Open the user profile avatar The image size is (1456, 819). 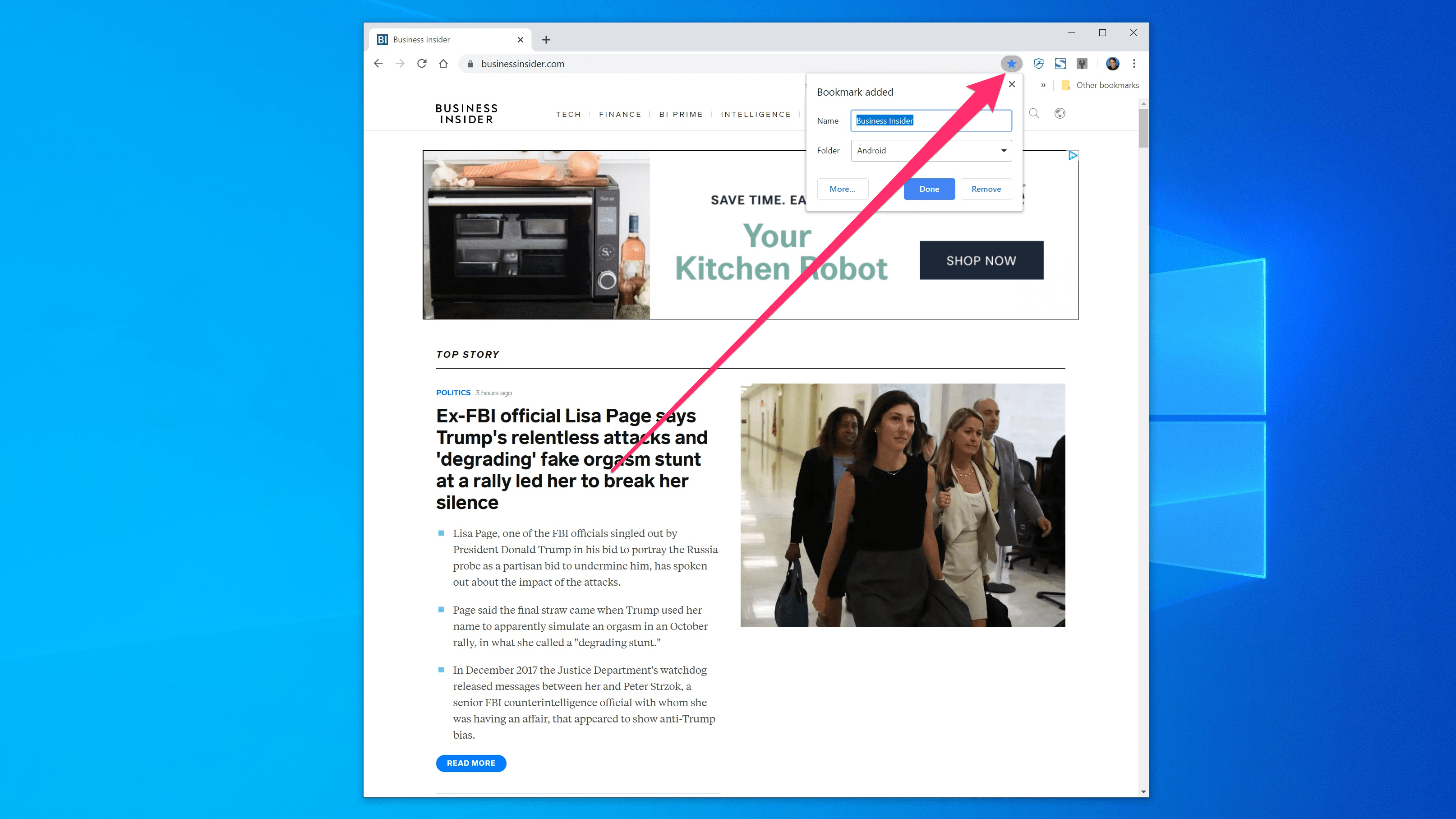[x=1112, y=64]
